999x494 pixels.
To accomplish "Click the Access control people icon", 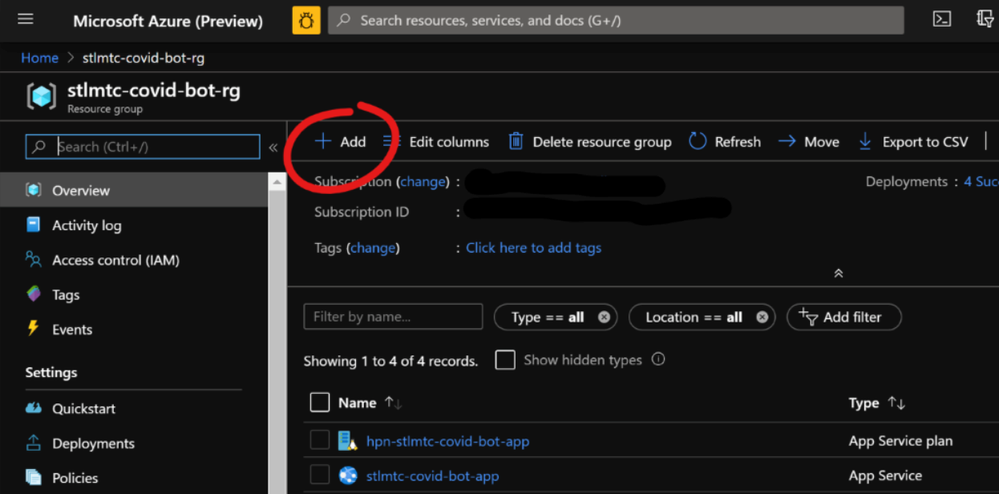I will point(33,259).
